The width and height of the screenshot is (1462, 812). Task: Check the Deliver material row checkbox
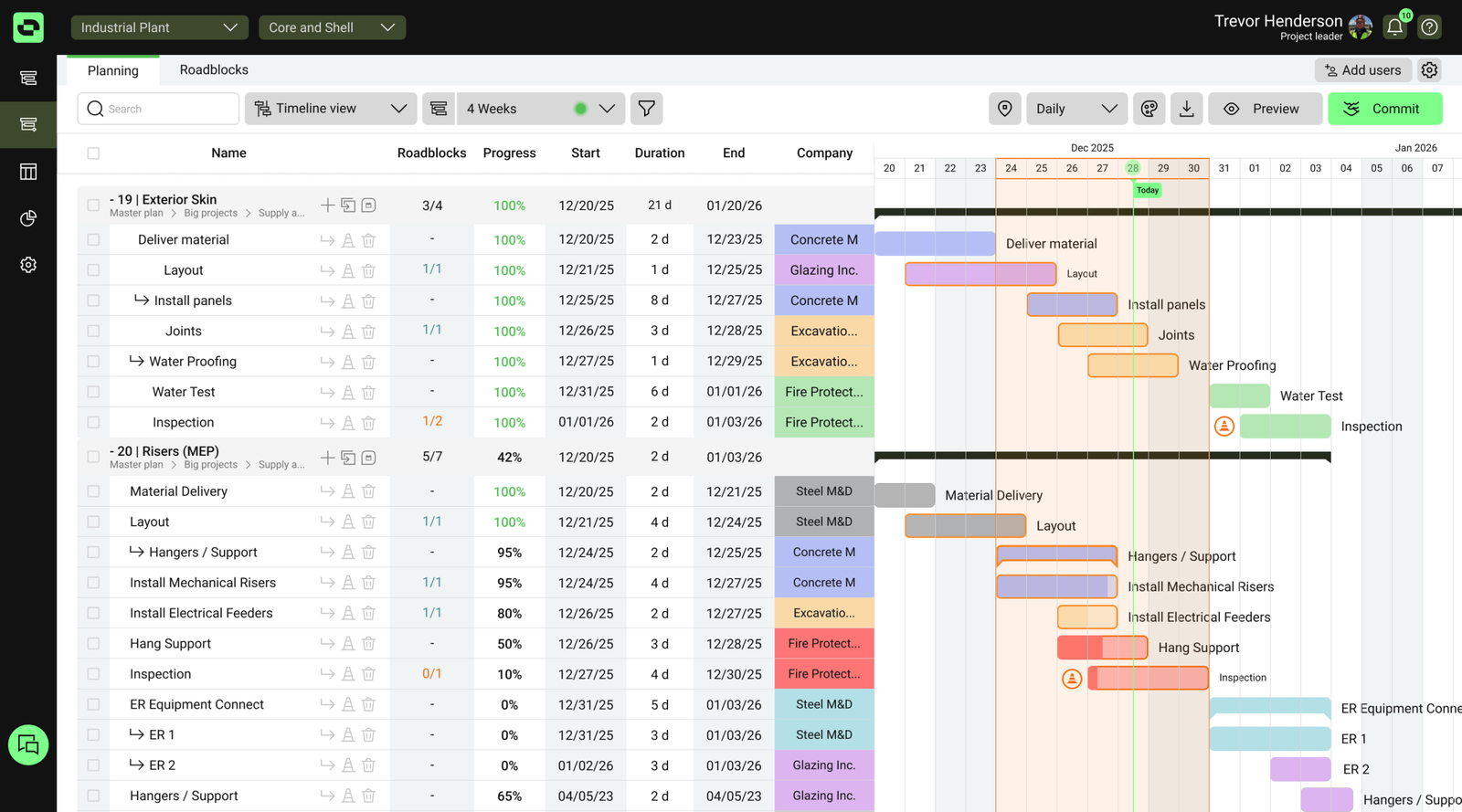click(x=93, y=239)
